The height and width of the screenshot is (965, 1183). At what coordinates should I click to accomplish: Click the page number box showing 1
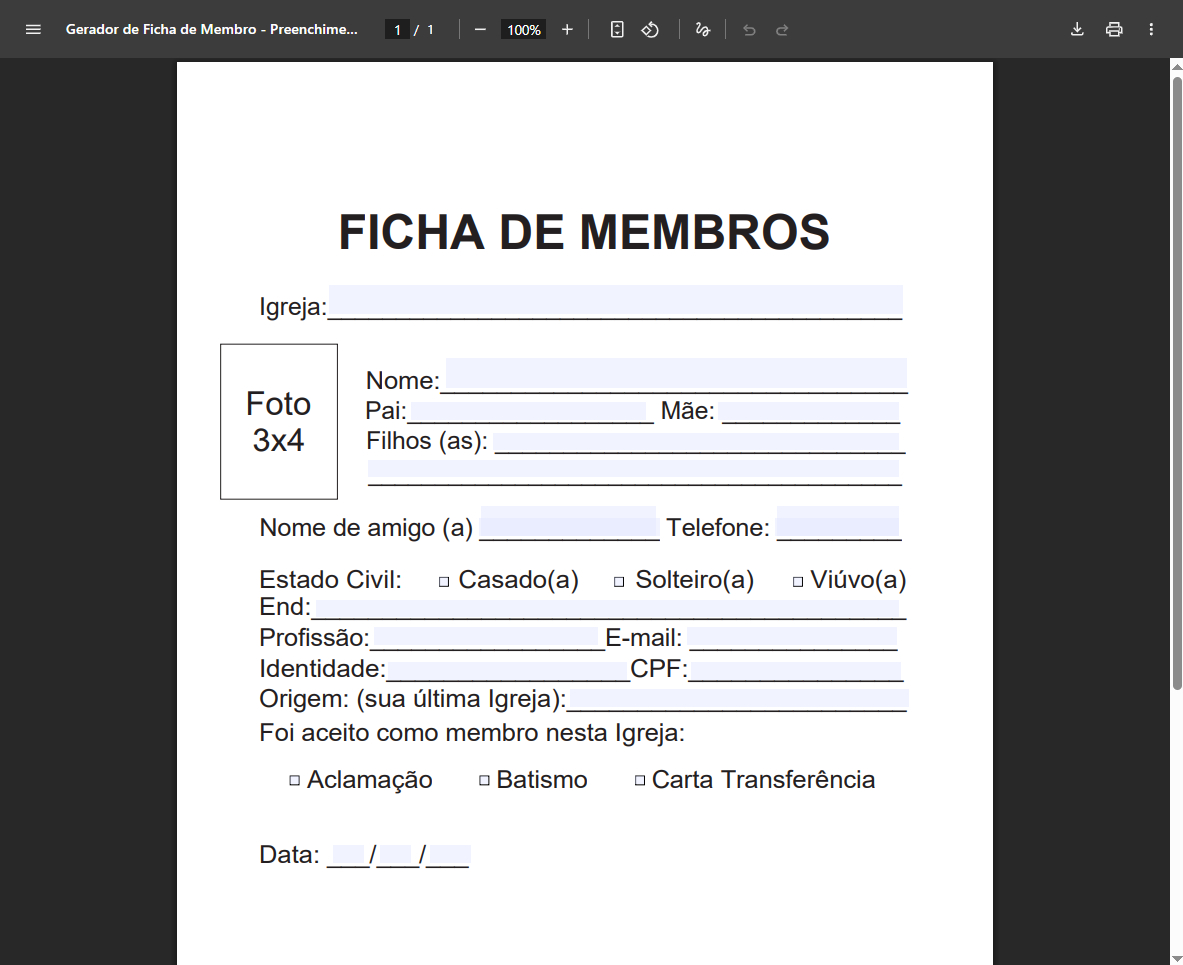pyautogui.click(x=397, y=29)
